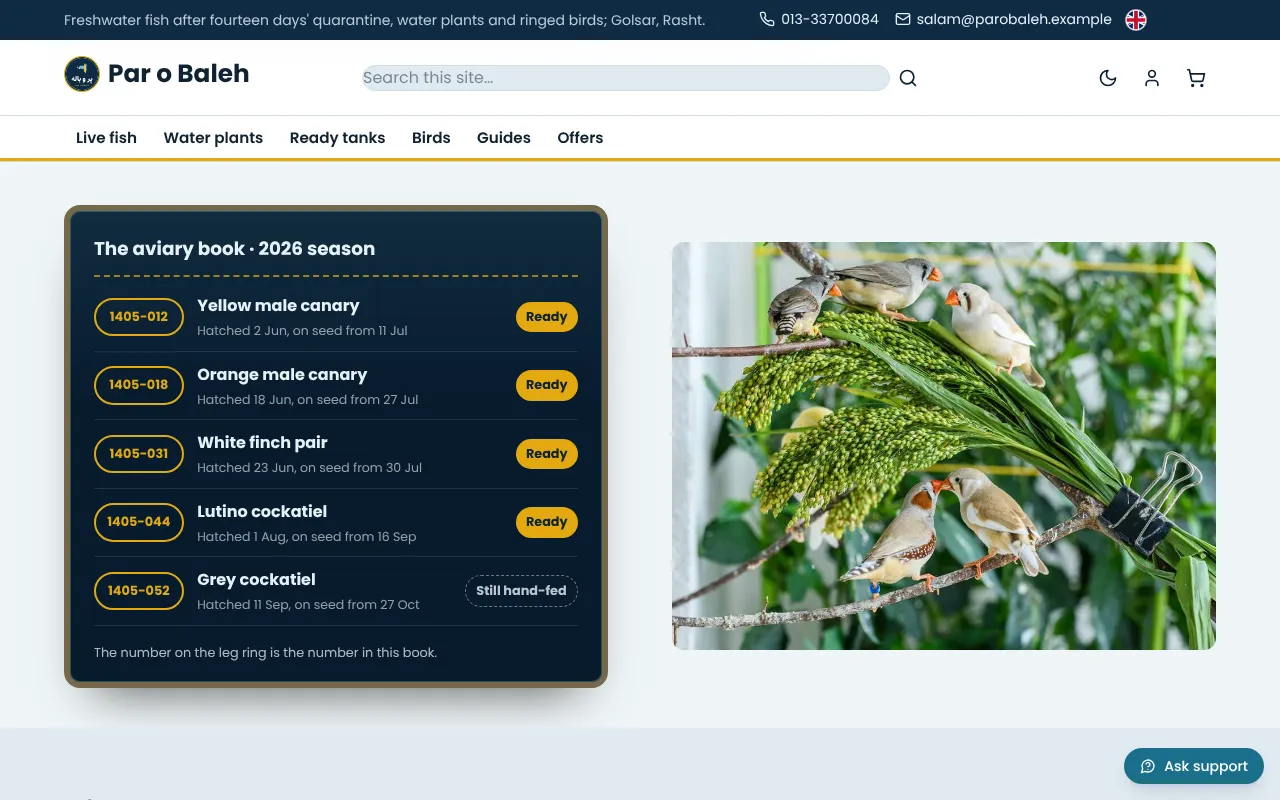This screenshot has width=1280, height=800.
Task: Click the chat bubble icon on Ask support
Action: click(x=1148, y=766)
